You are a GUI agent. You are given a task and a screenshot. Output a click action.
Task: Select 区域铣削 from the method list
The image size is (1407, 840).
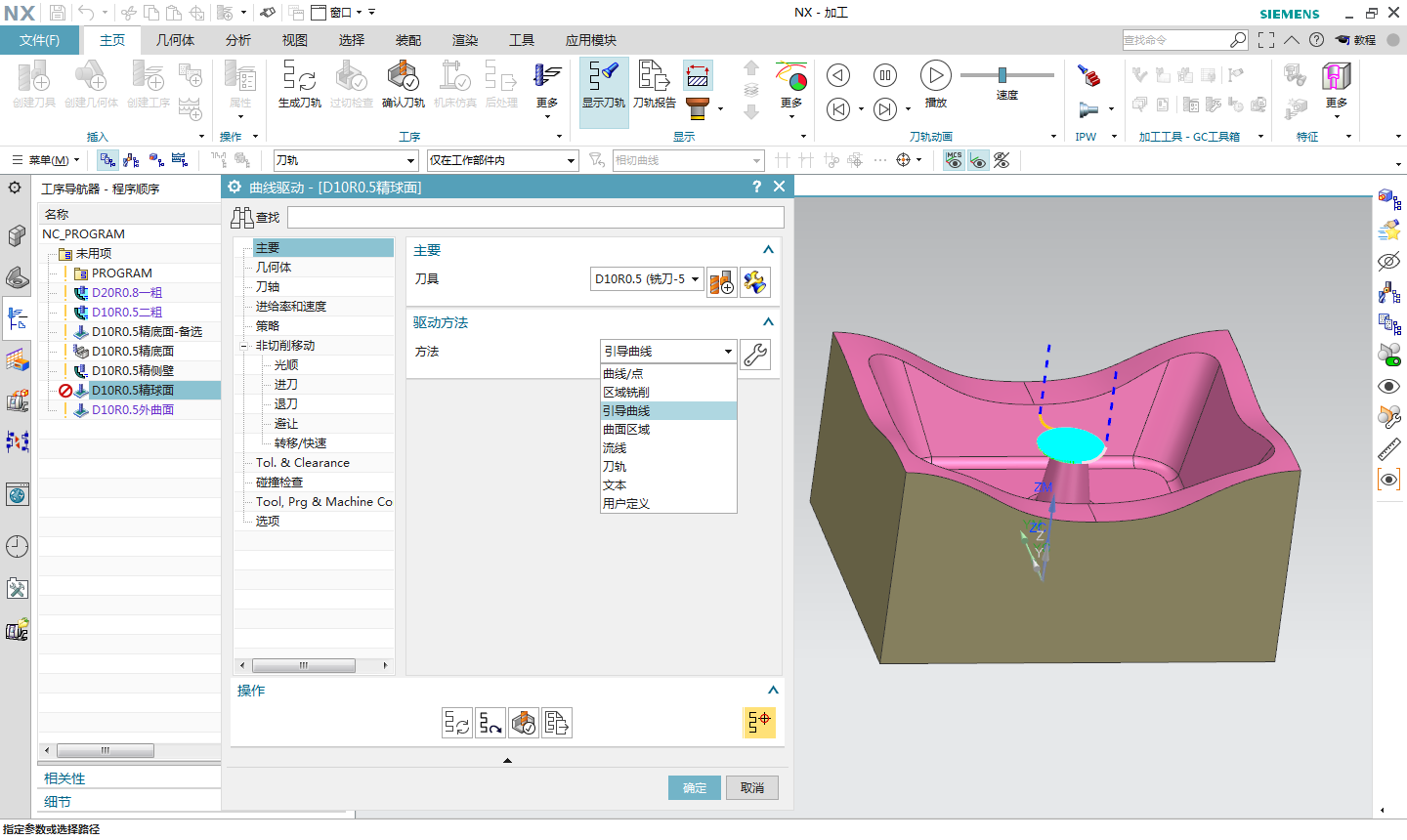pos(668,392)
